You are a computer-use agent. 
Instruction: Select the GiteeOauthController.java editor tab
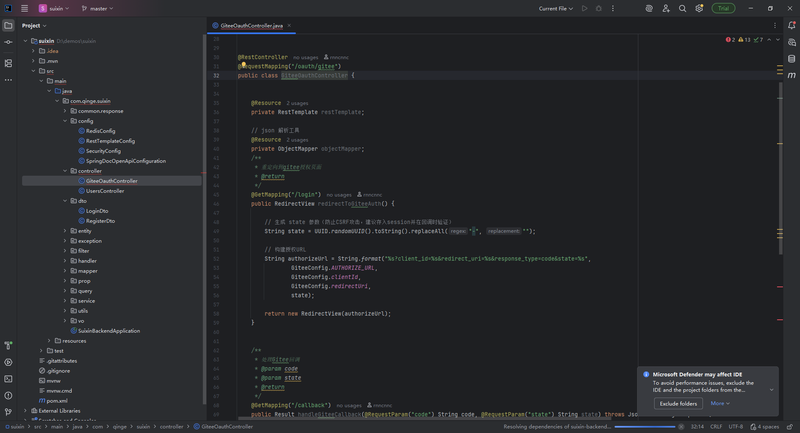pos(250,25)
